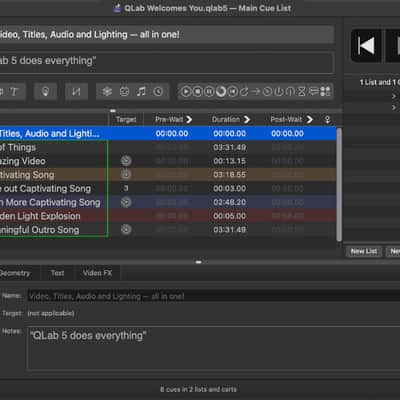This screenshot has height=400, width=400.
Task: Open the Video FX inspector tab
Action: tap(97, 273)
